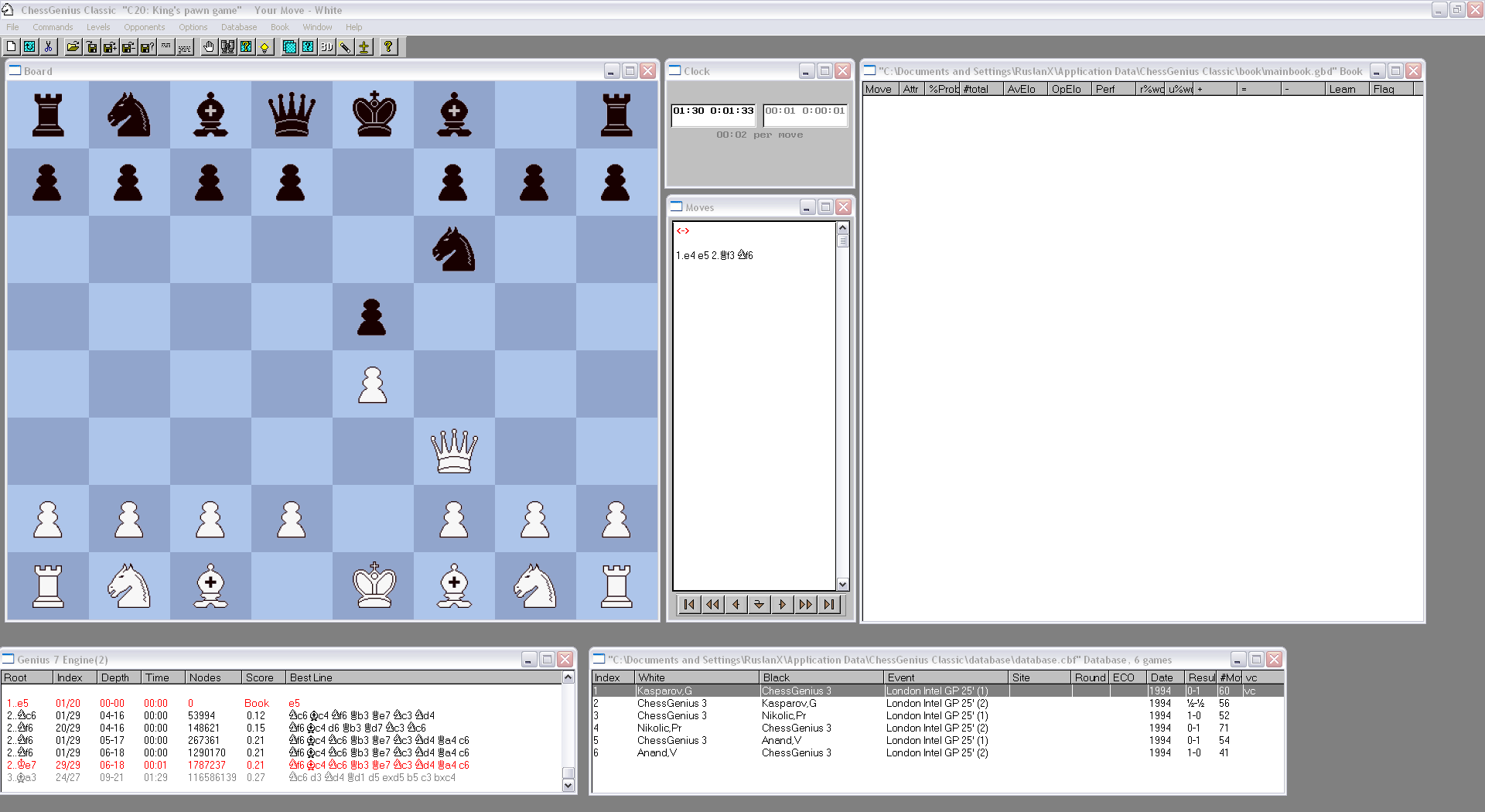Image resolution: width=1485 pixels, height=812 pixels.
Task: Open the Opponents menu
Action: point(144,27)
